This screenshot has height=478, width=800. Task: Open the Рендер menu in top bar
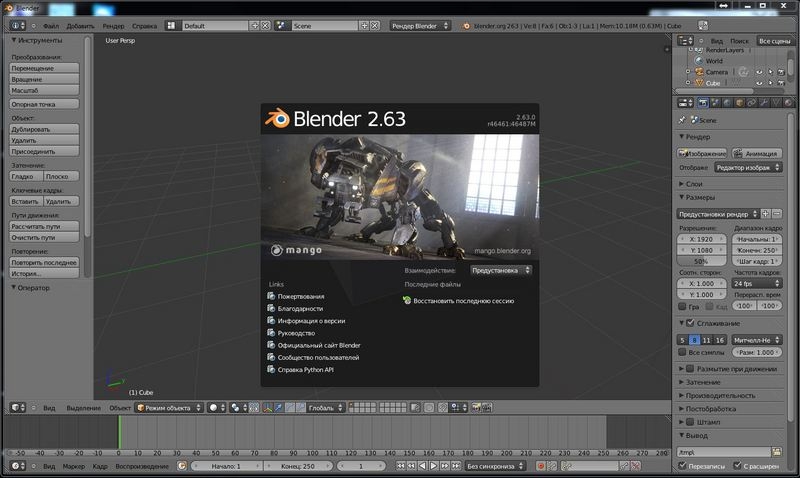[114, 24]
